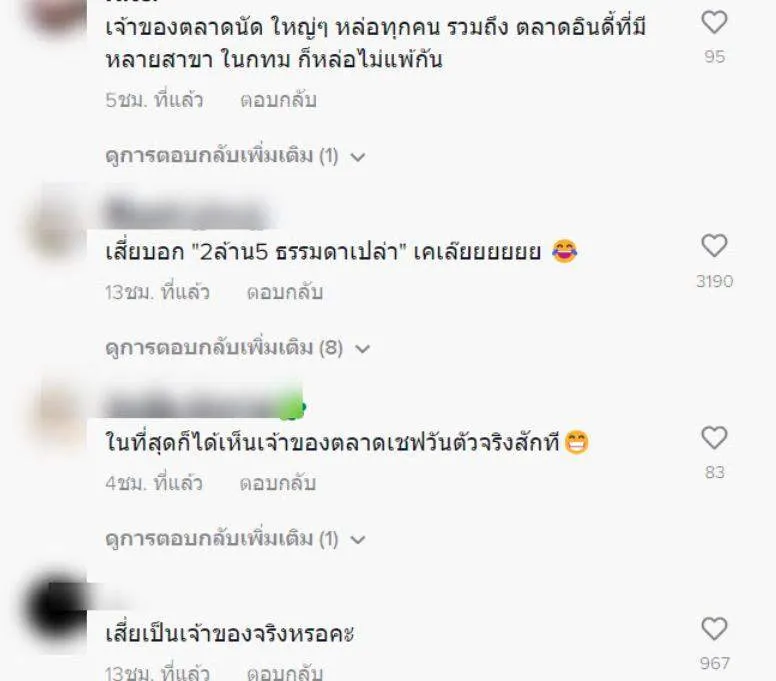Image resolution: width=776 pixels, height=681 pixels.
Task: Click the 13ชม. ที่แล้ว timestamp of 2ล้าน5 comment
Action: click(157, 292)
